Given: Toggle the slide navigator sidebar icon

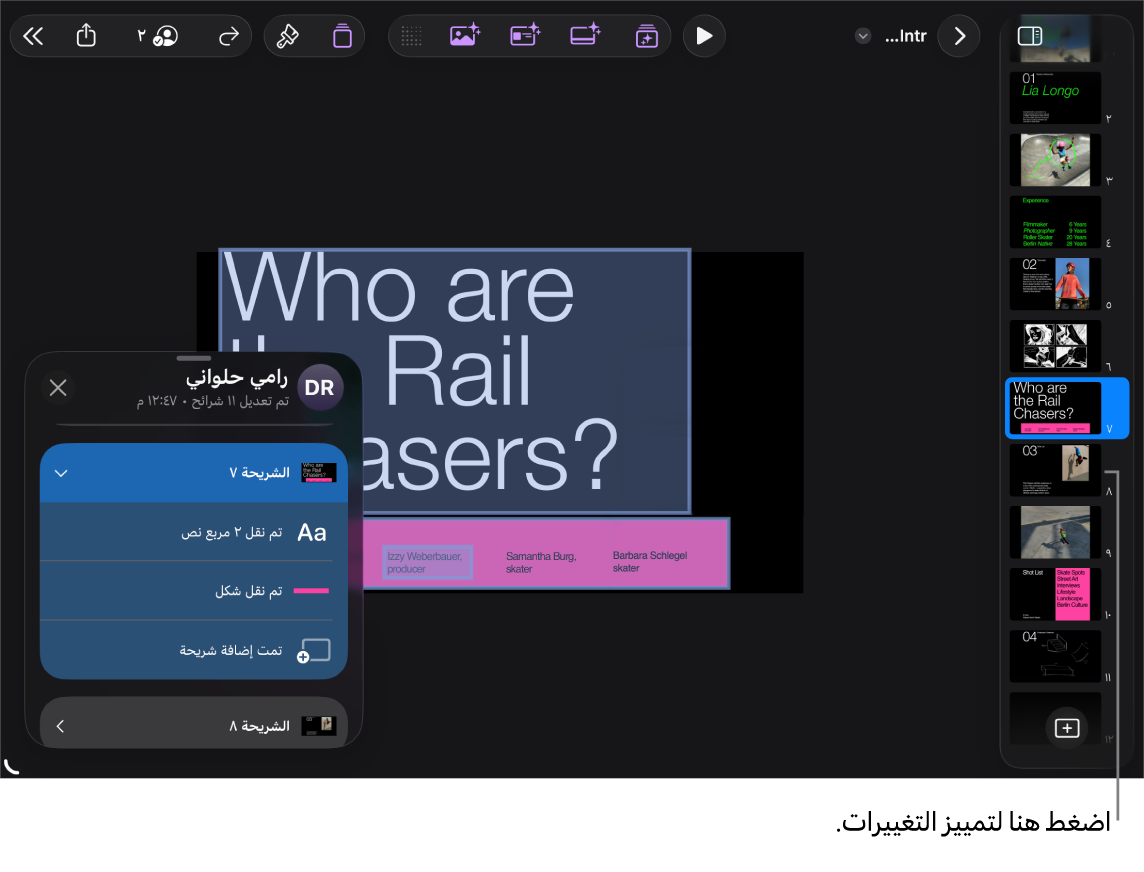Looking at the screenshot, I should (x=1029, y=36).
